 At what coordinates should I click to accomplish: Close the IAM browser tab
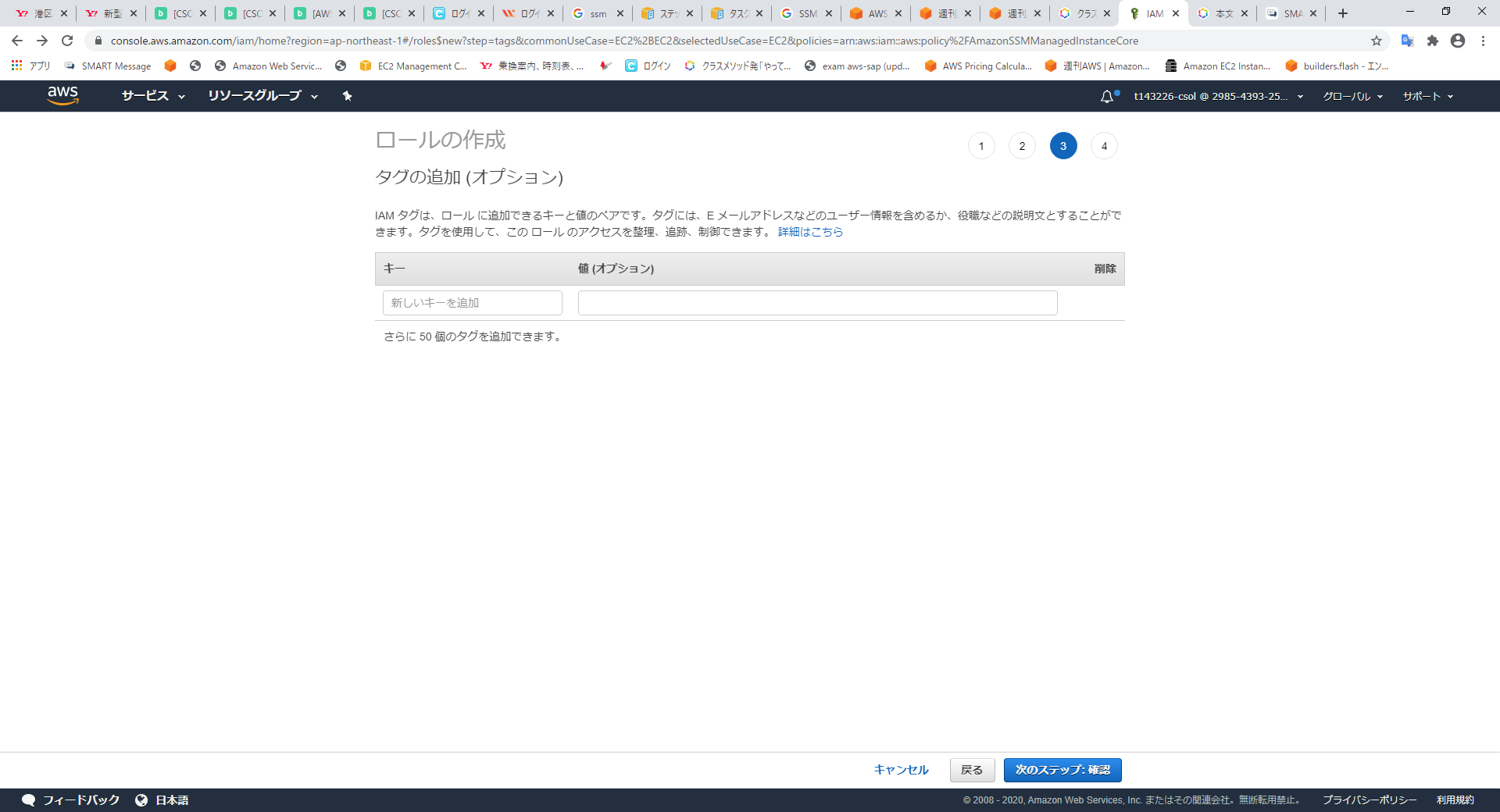tap(1176, 13)
